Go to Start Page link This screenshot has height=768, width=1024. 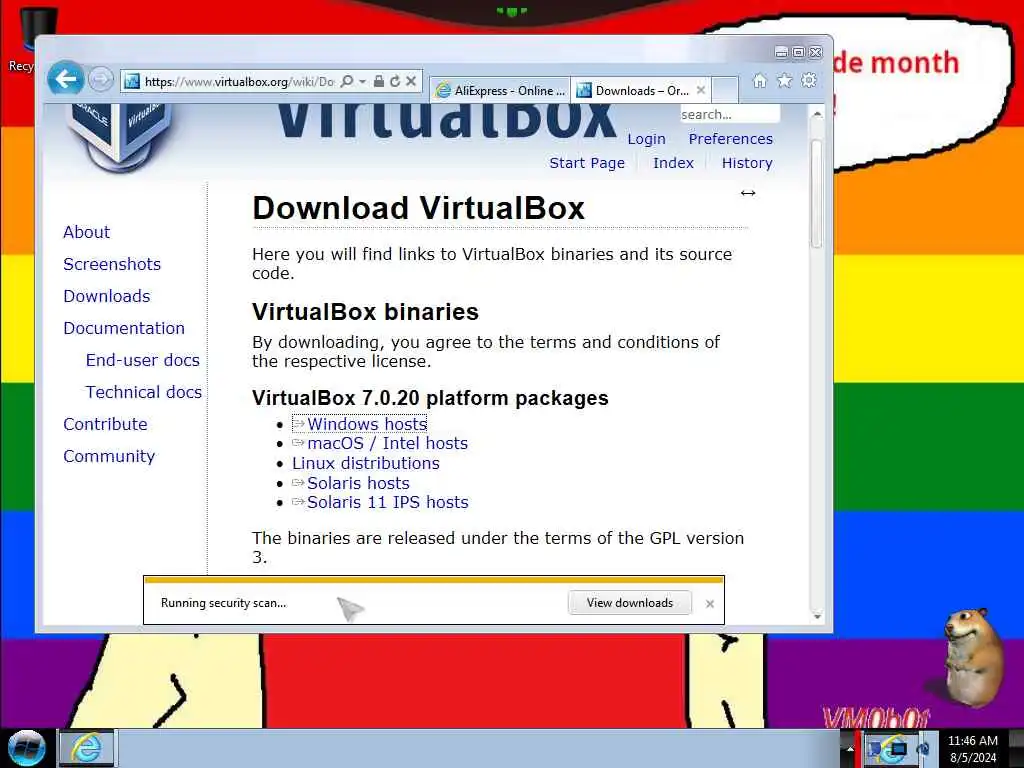(587, 163)
